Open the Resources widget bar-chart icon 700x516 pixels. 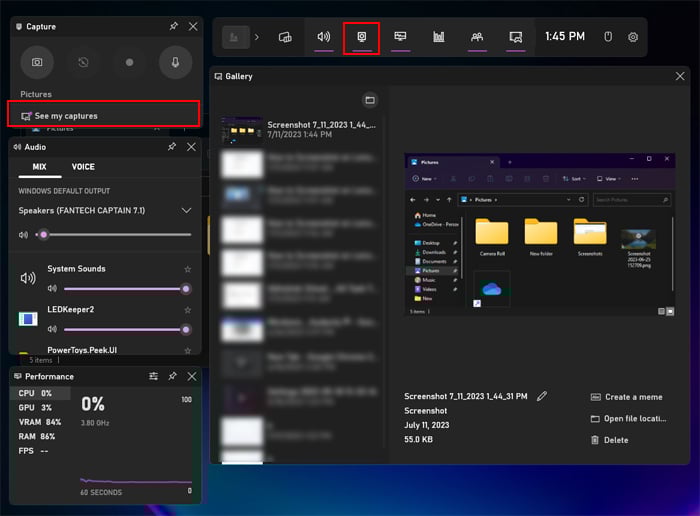point(439,37)
